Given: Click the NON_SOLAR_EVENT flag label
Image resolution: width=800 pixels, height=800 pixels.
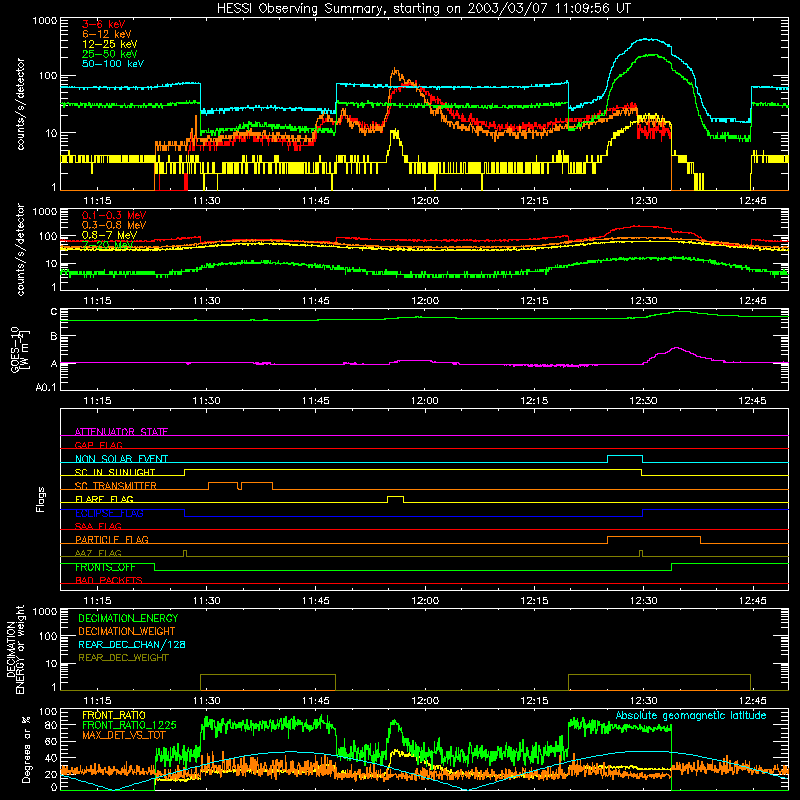Looking at the screenshot, I should point(121,459).
